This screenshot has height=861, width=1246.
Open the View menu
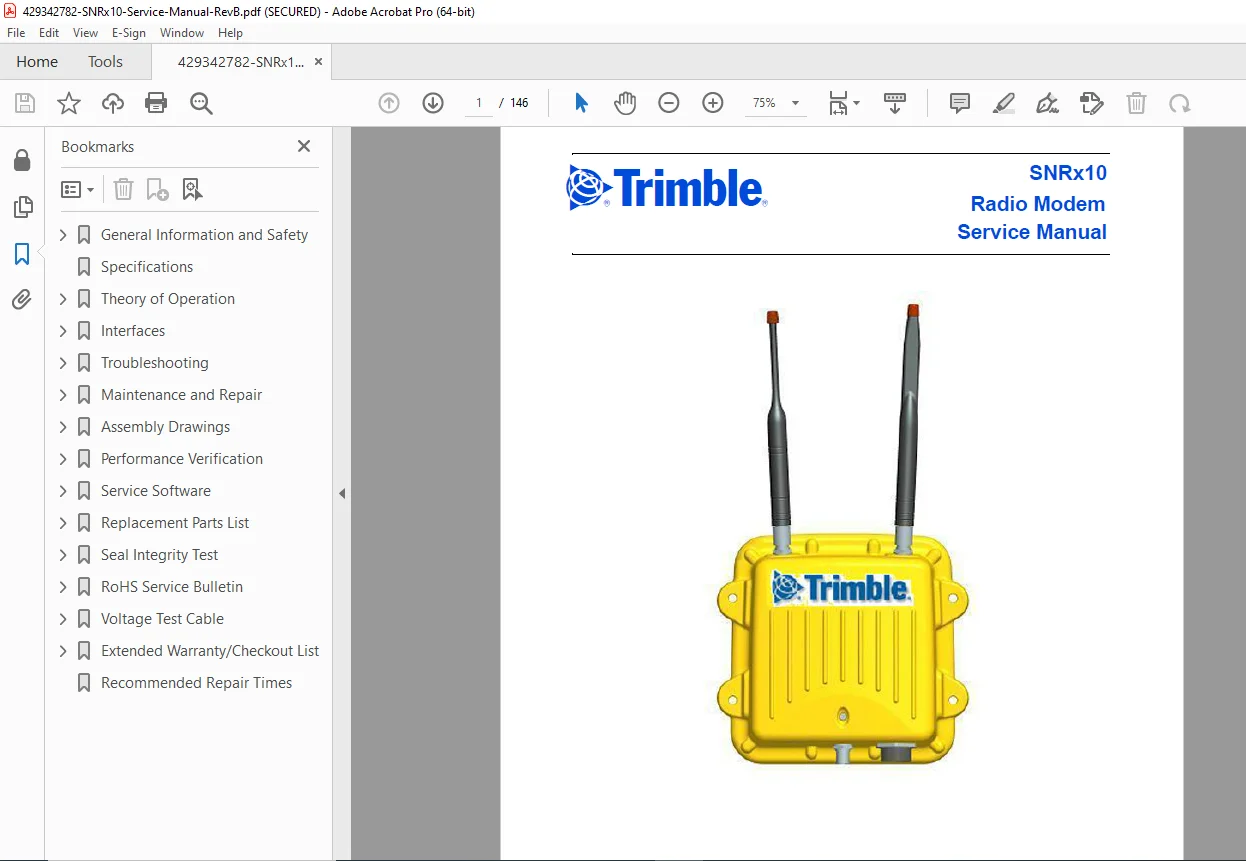click(x=86, y=33)
